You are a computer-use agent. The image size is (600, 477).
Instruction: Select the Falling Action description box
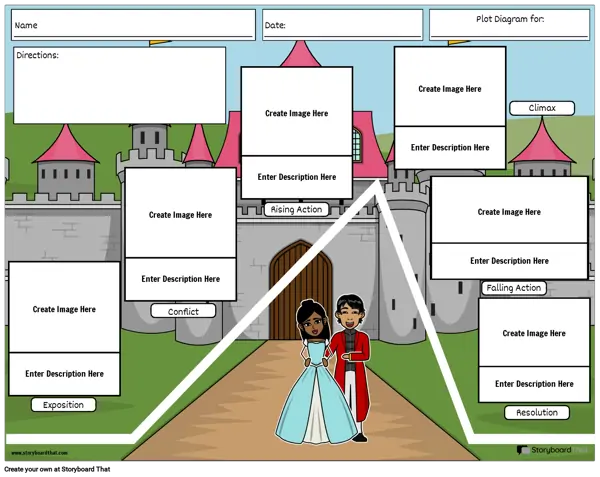tap(509, 261)
